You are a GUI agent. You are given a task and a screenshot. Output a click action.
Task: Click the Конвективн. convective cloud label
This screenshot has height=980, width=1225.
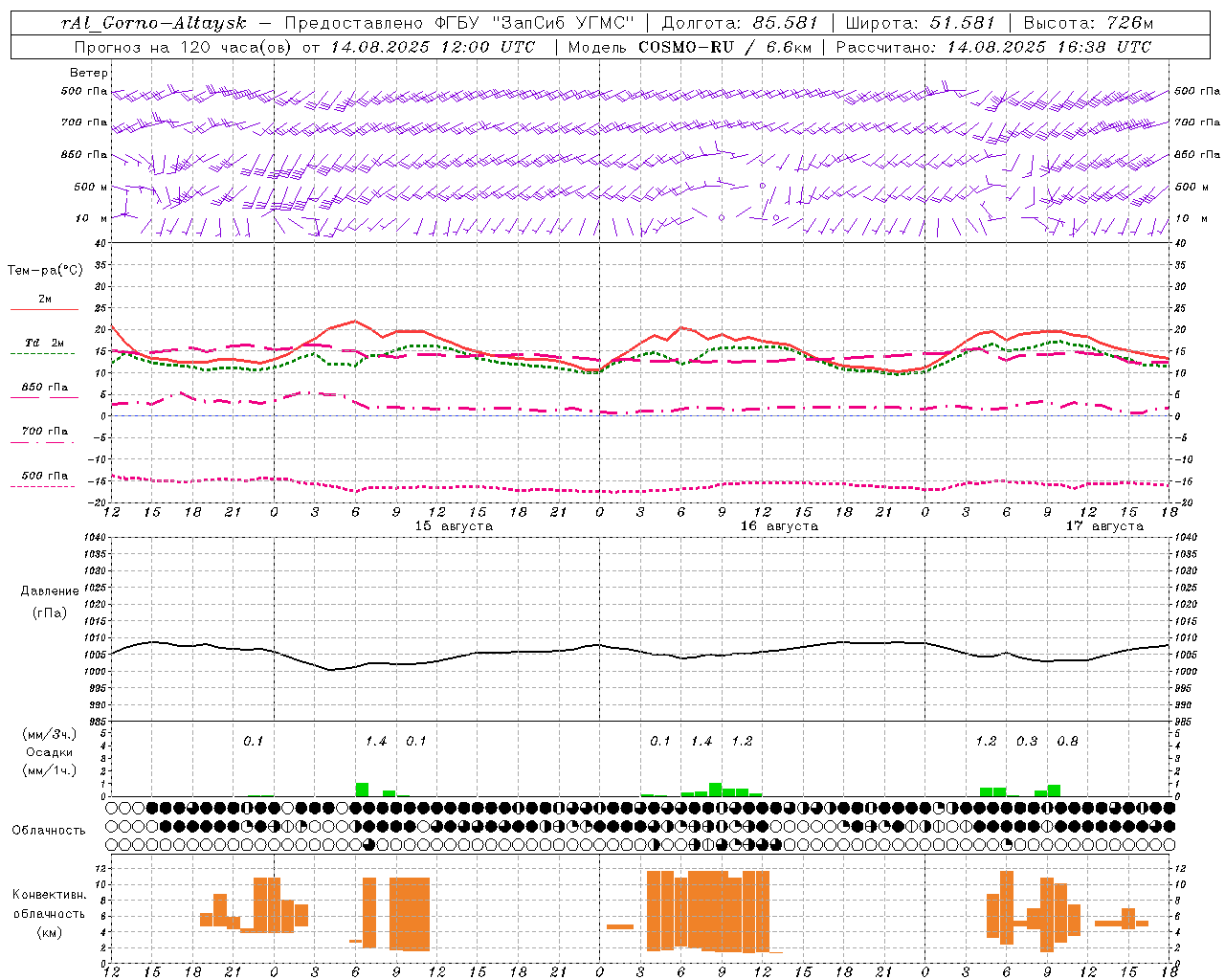tap(50, 895)
